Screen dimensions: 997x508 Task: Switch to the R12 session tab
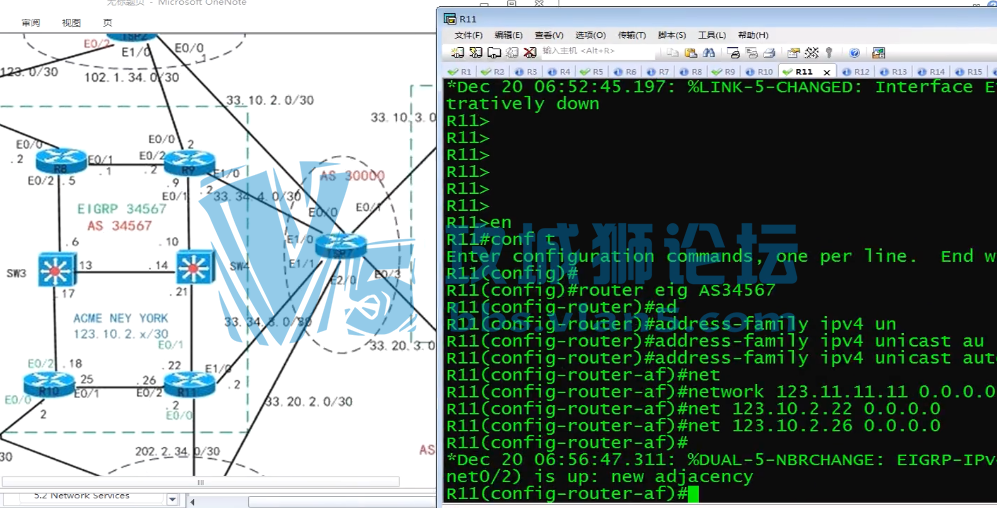point(856,72)
